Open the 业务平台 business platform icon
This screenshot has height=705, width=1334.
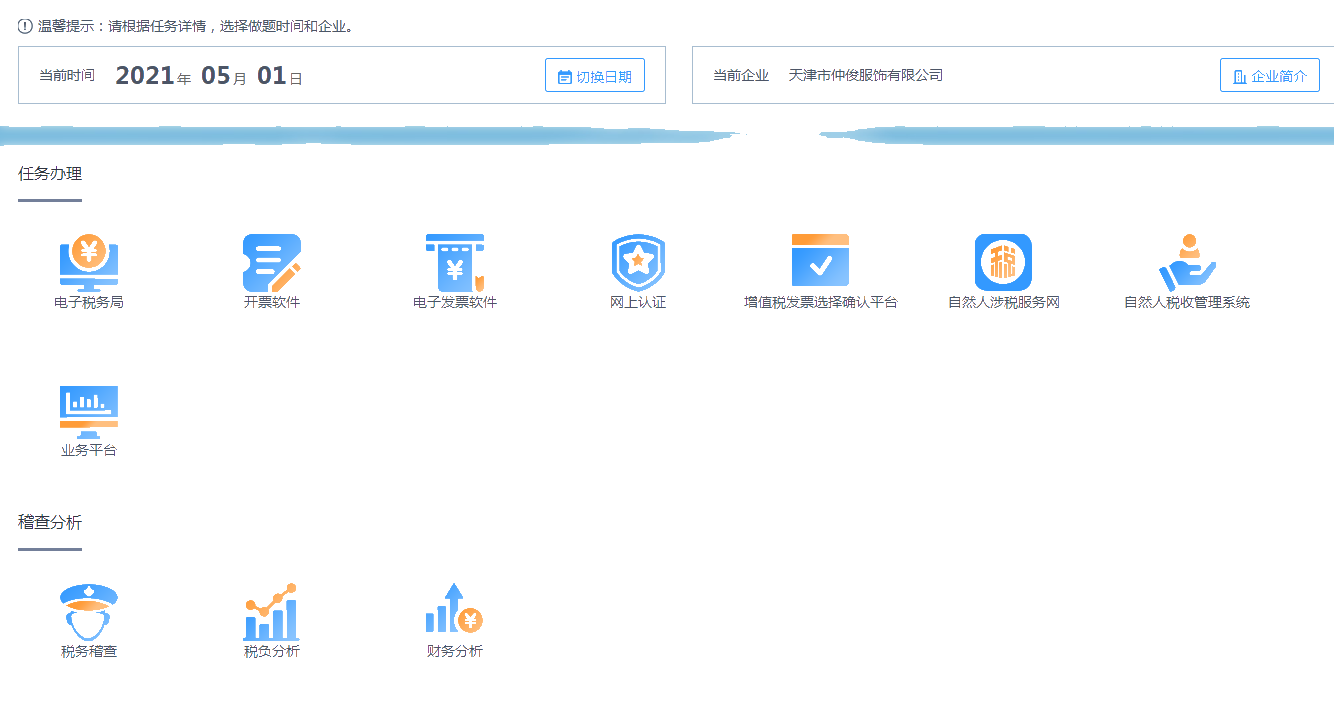coord(88,420)
